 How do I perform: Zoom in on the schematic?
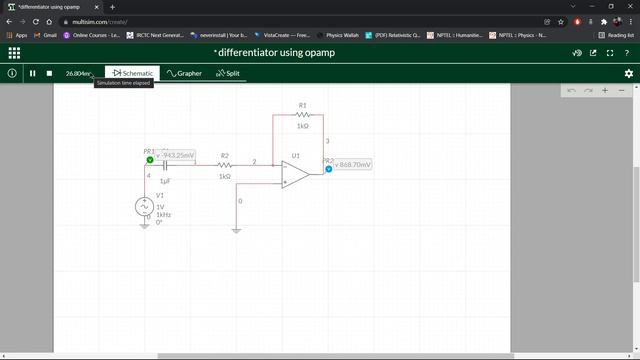[x=605, y=91]
